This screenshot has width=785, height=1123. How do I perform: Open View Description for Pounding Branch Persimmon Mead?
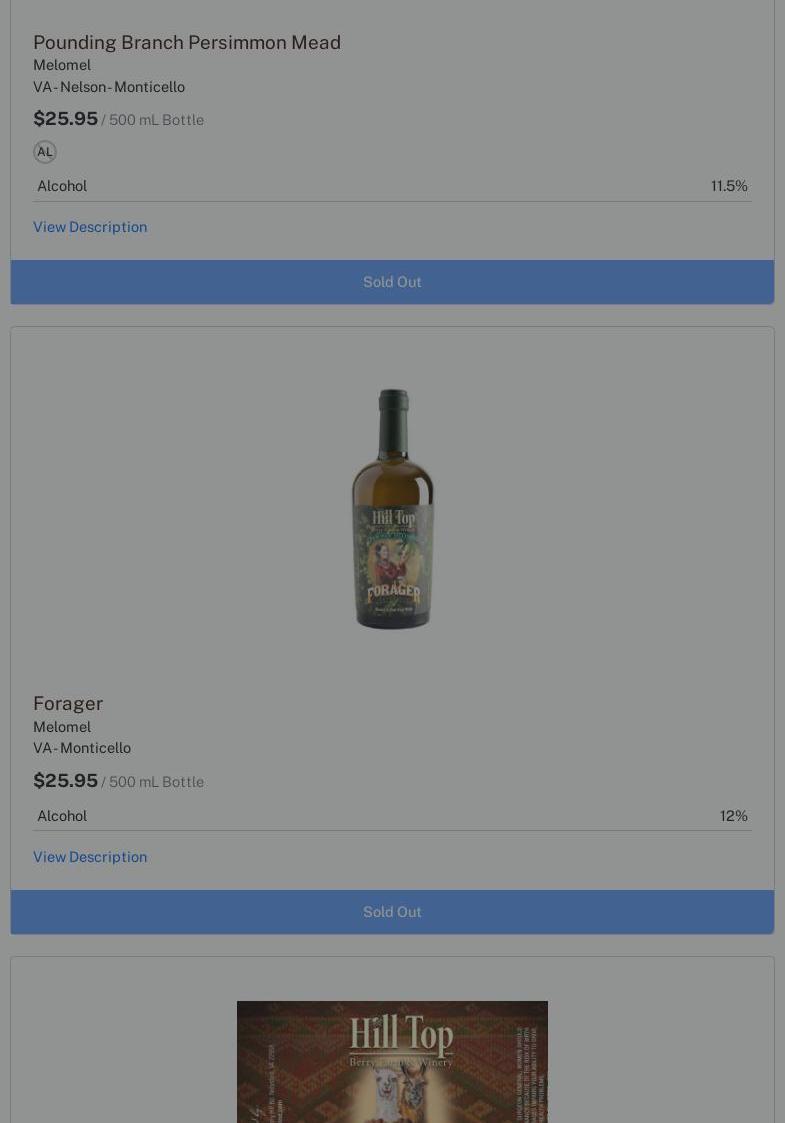pyautogui.click(x=90, y=227)
